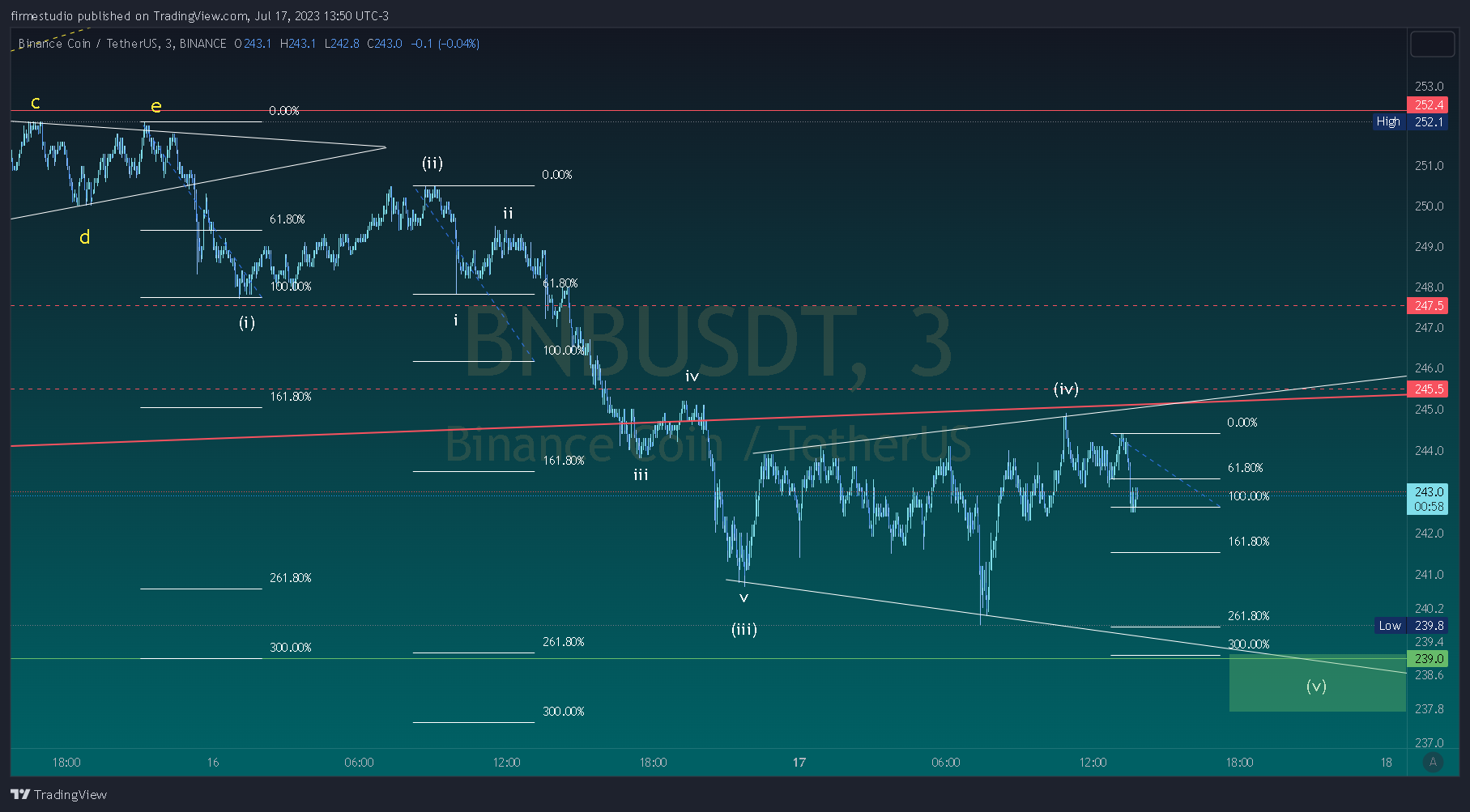1470x812 pixels.
Task: Click the empty rounded button above the price scale
Action: 1432,44
